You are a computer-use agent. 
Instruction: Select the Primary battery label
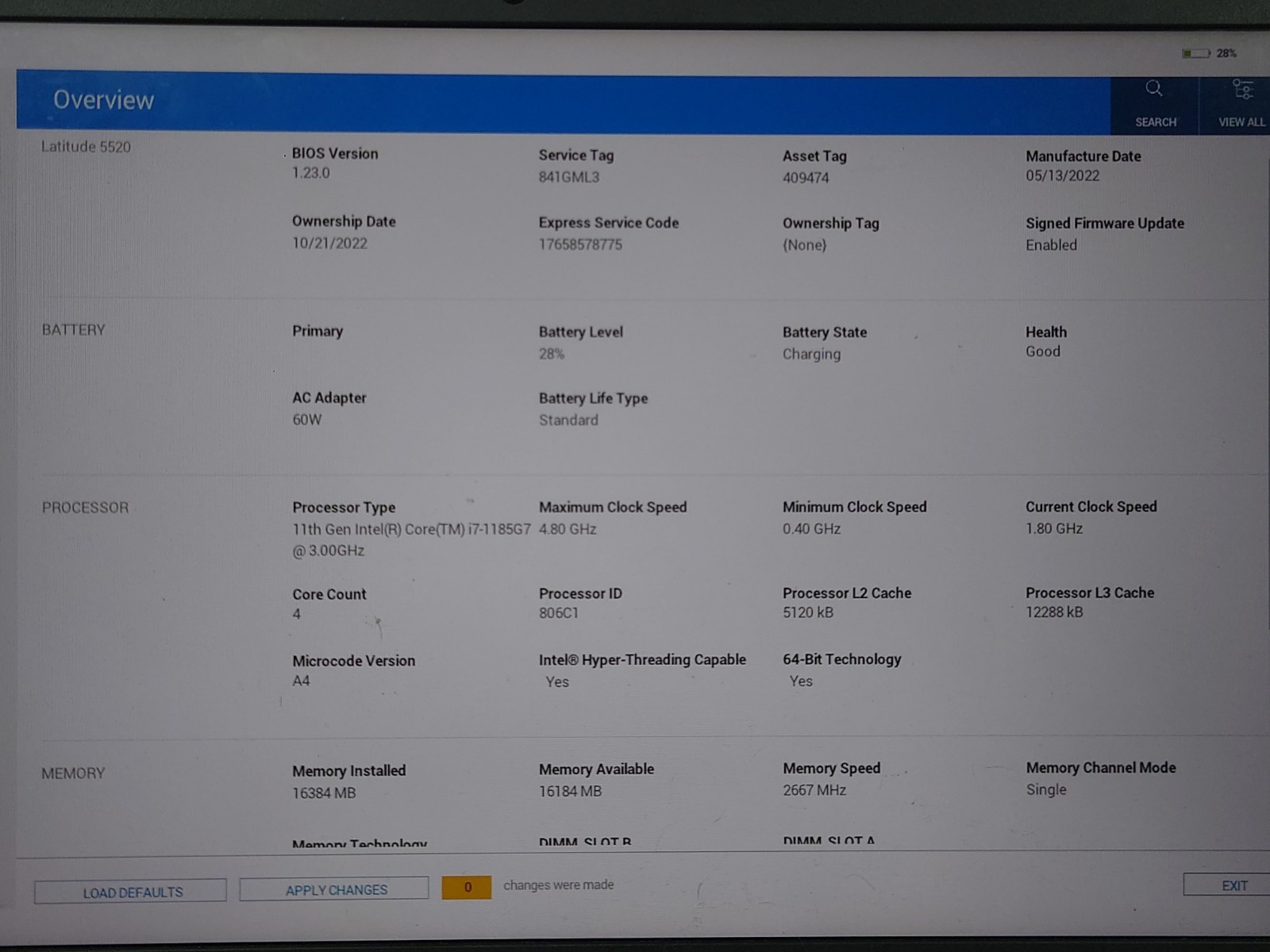coord(317,332)
